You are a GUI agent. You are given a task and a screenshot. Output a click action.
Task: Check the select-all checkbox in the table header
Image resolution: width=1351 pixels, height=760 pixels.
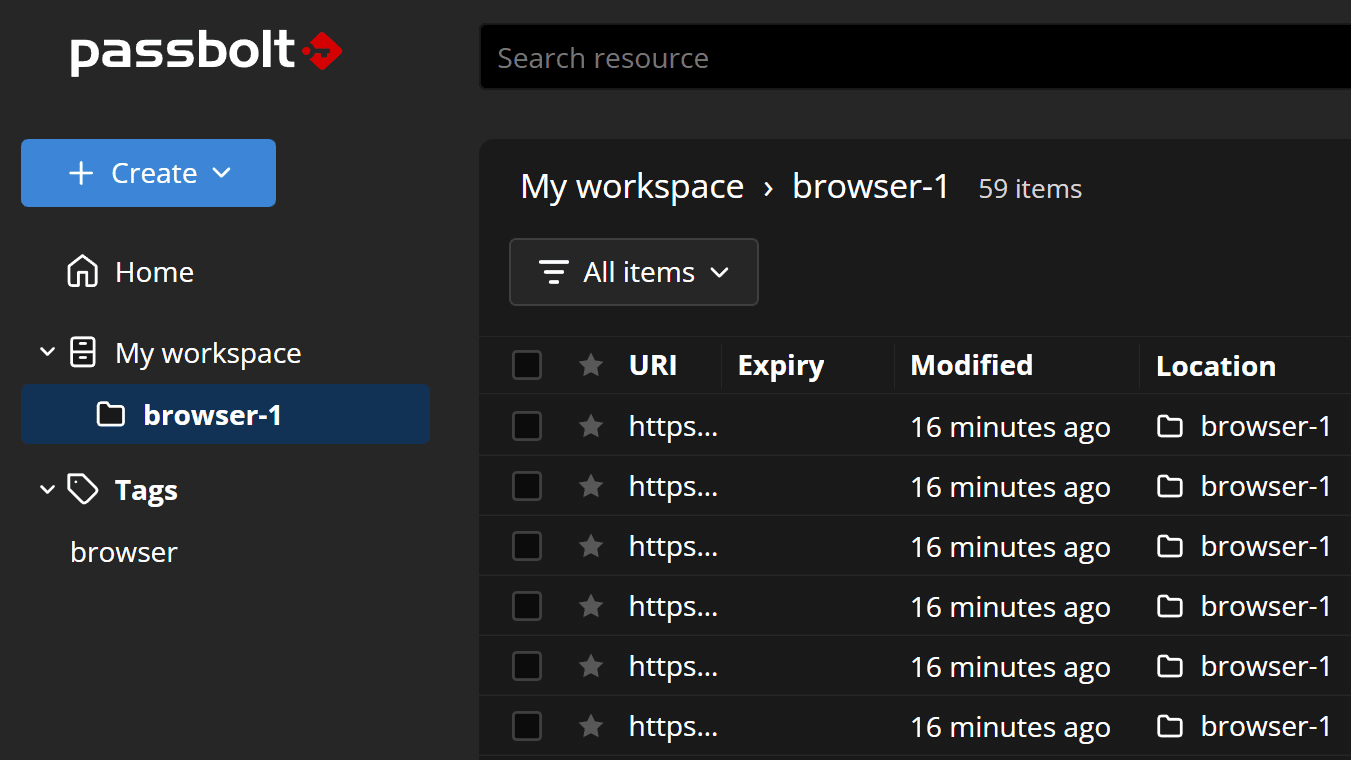(x=527, y=365)
